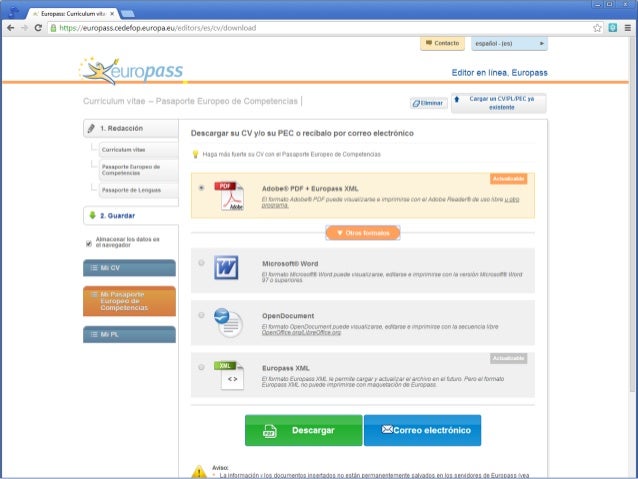
Task: Go back with the browser back arrow
Action: 11,28
